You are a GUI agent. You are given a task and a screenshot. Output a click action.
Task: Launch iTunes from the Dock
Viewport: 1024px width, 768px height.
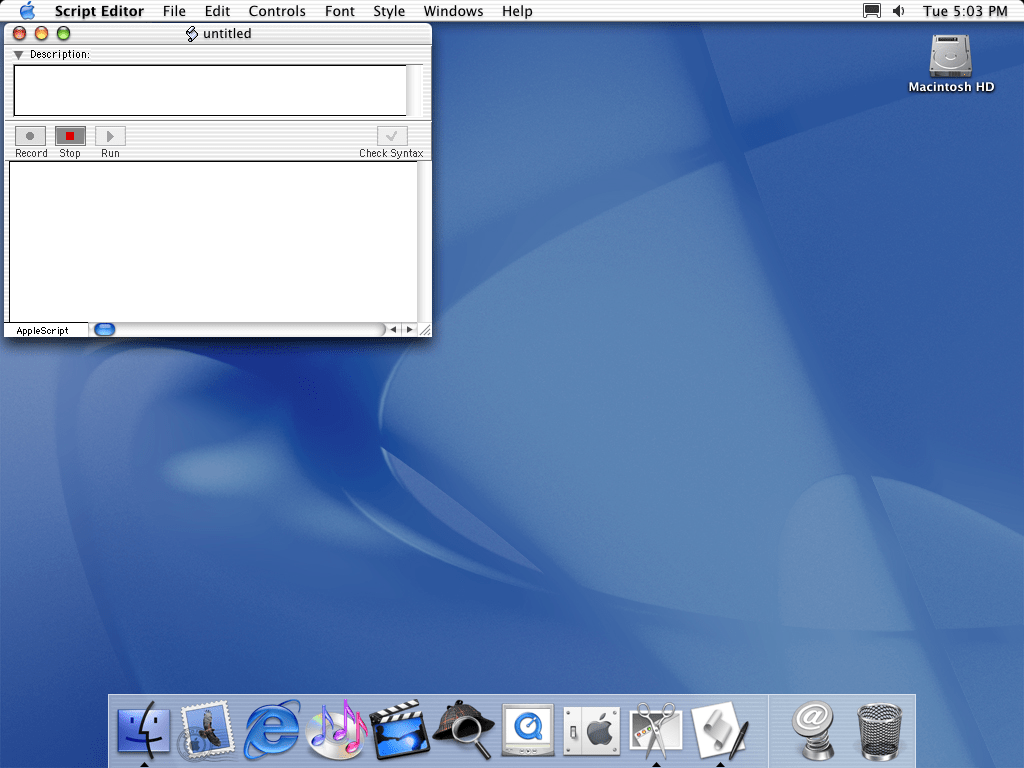[x=335, y=730]
